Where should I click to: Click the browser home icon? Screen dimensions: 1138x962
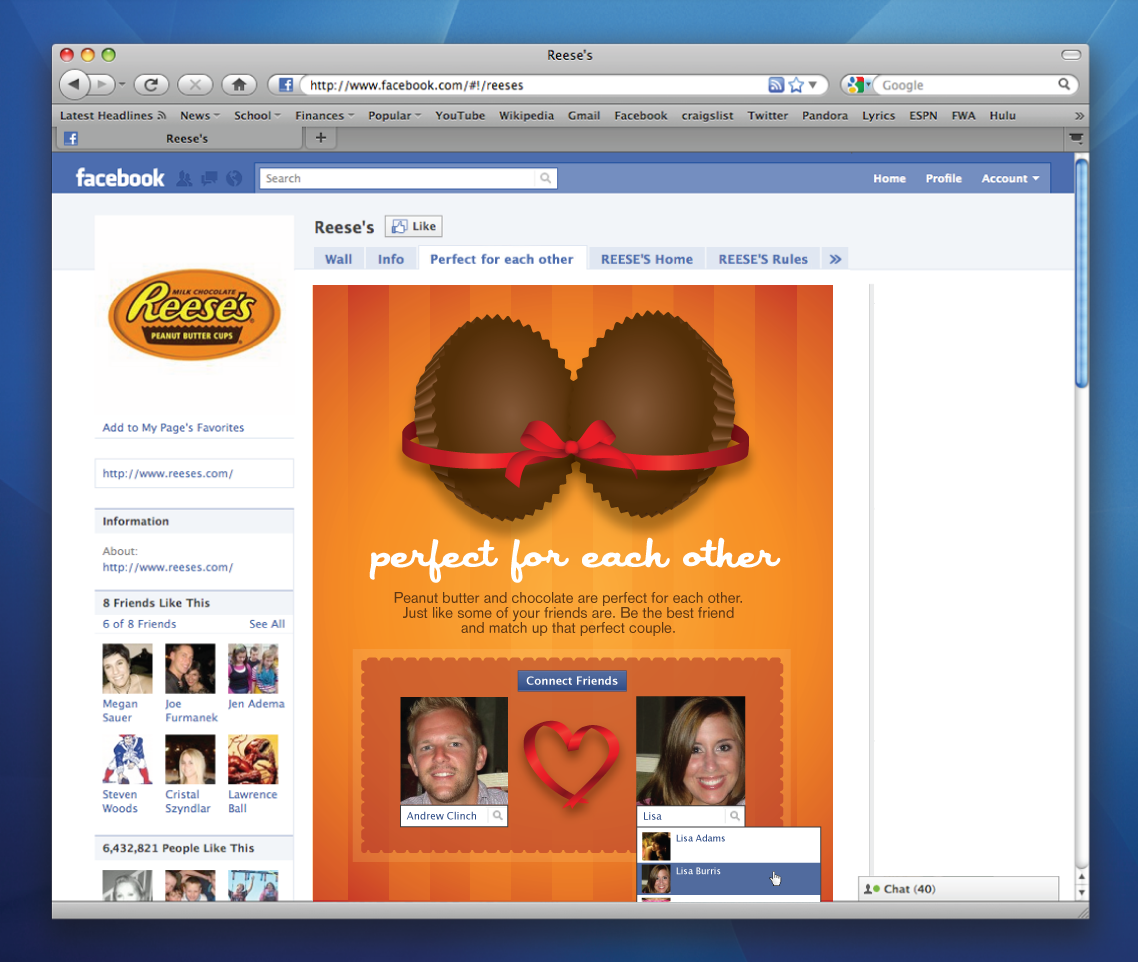point(238,84)
